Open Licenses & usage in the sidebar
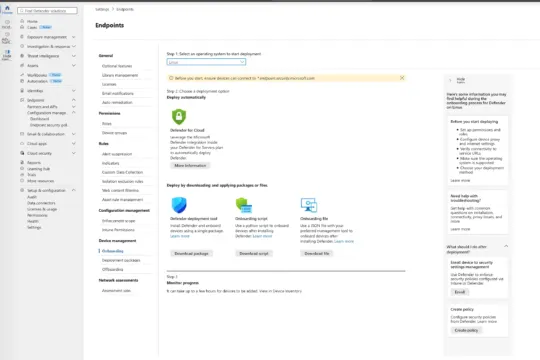Viewport: 540px width, 360px height. [42, 209]
